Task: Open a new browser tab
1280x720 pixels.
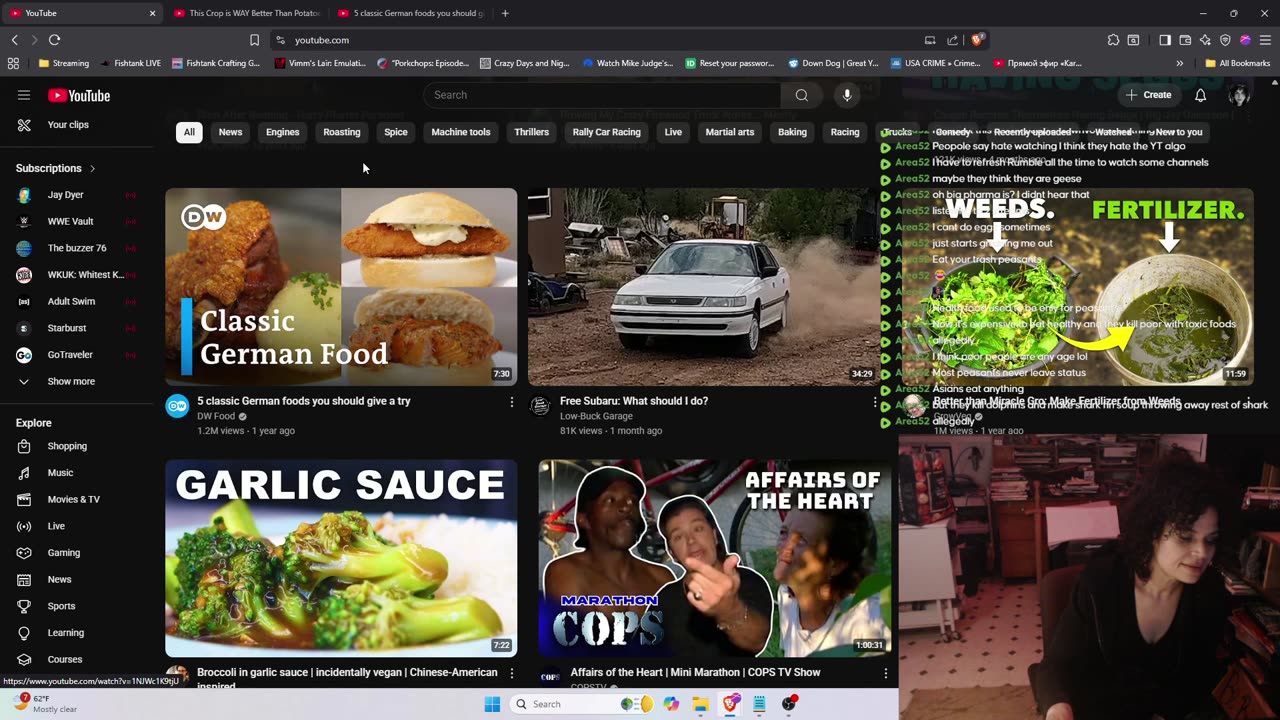Action: click(x=505, y=13)
